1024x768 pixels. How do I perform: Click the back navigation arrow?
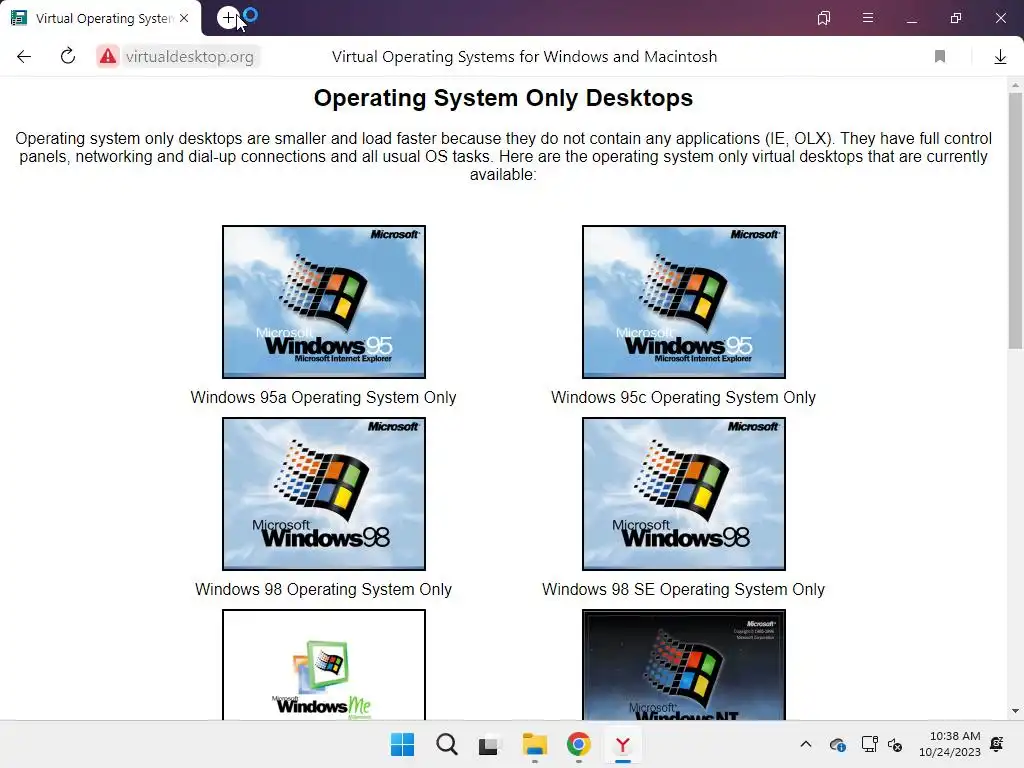coord(24,57)
